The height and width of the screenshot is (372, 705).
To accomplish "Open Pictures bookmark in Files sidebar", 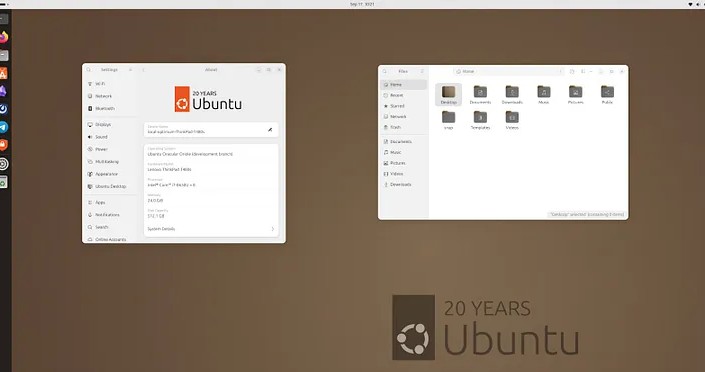I will [403, 163].
